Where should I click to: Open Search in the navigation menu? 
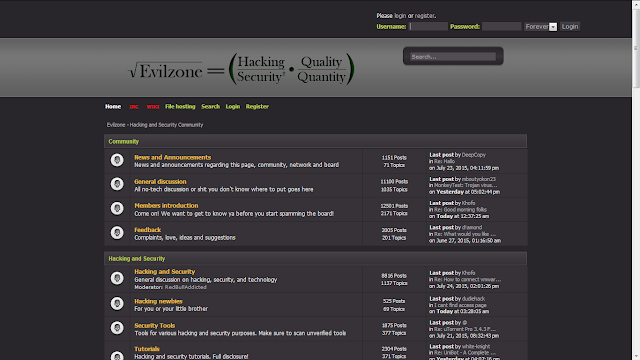coord(210,107)
